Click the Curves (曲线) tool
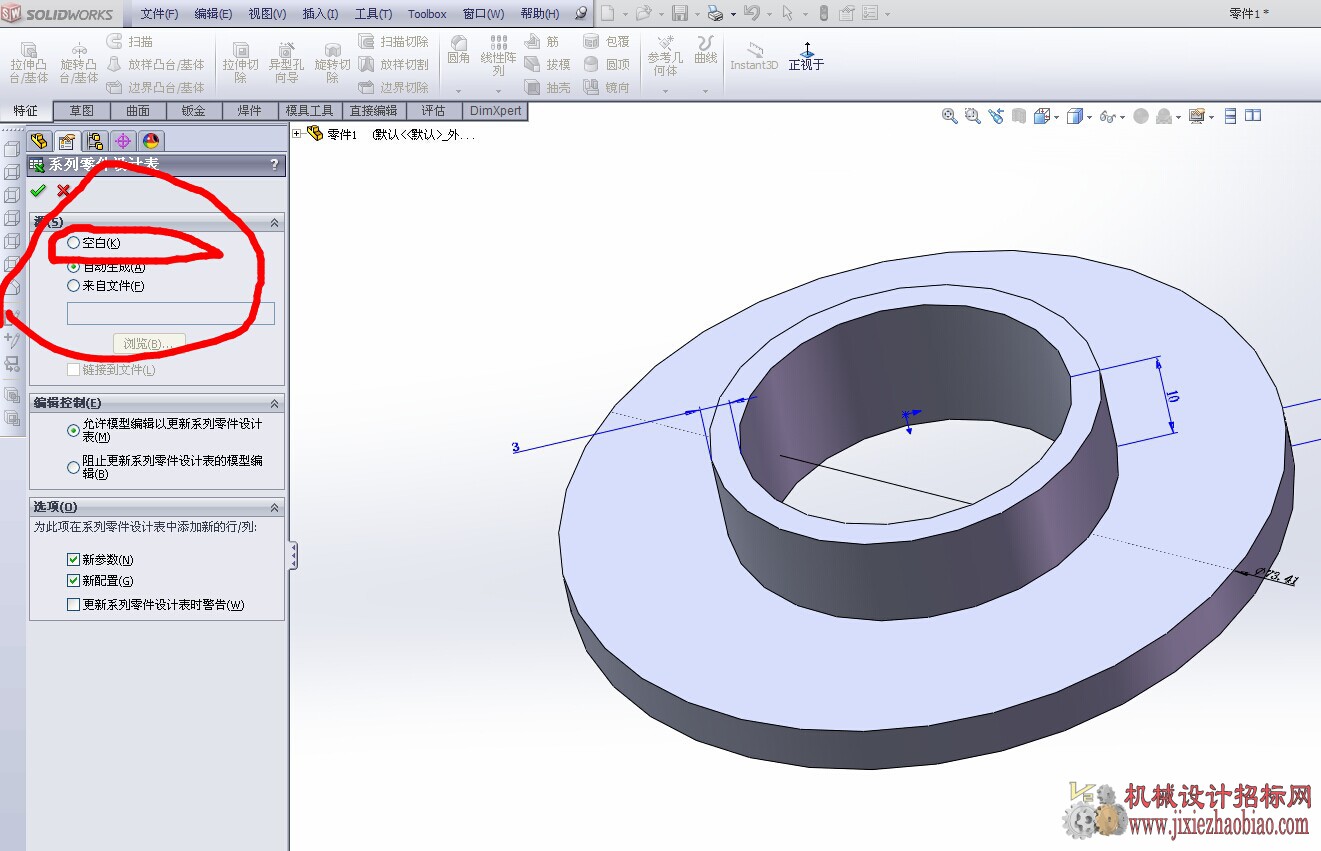This screenshot has width=1321, height=851. 706,51
